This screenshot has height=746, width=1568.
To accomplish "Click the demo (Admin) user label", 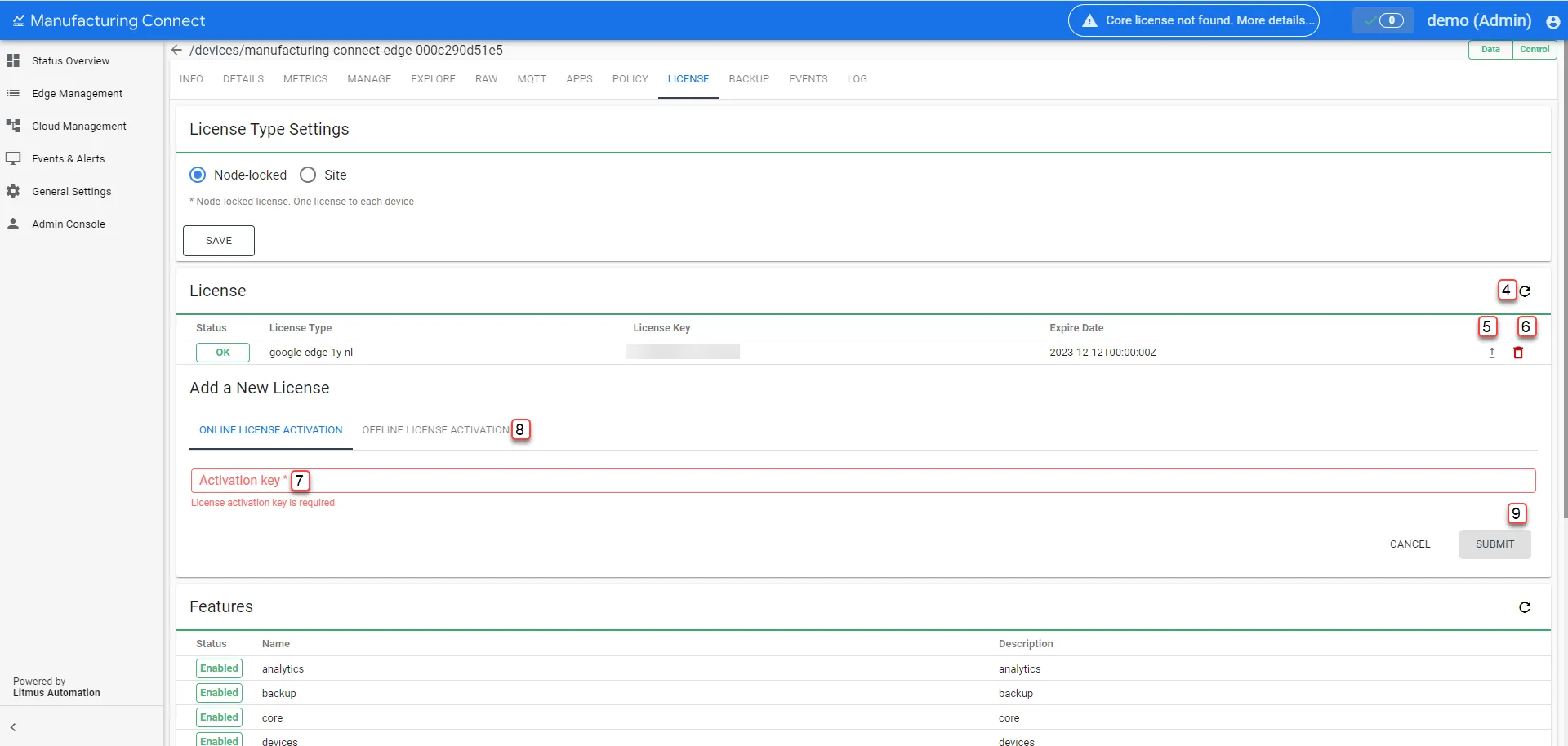I will 1479,20.
